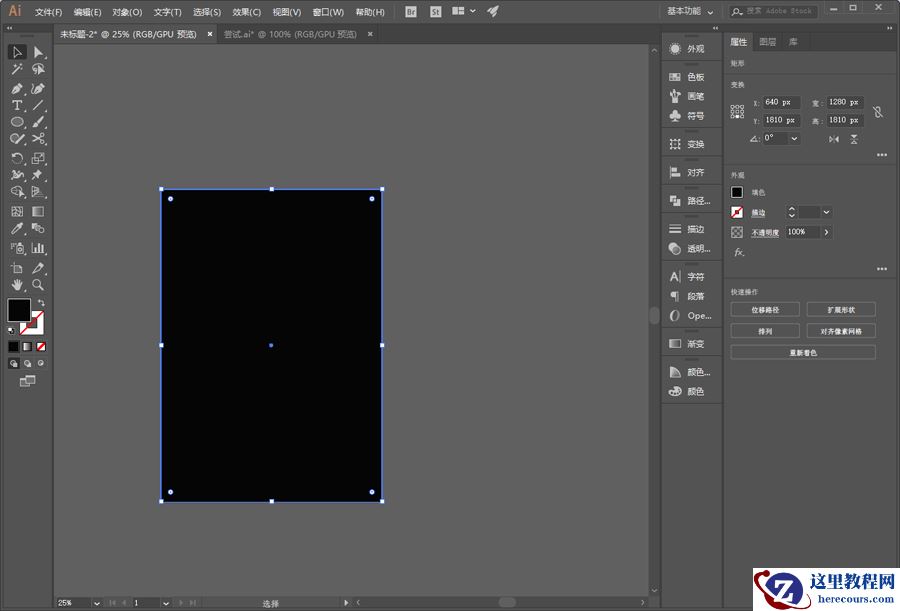
Task: Click the 重新着色 button
Action: pos(802,352)
